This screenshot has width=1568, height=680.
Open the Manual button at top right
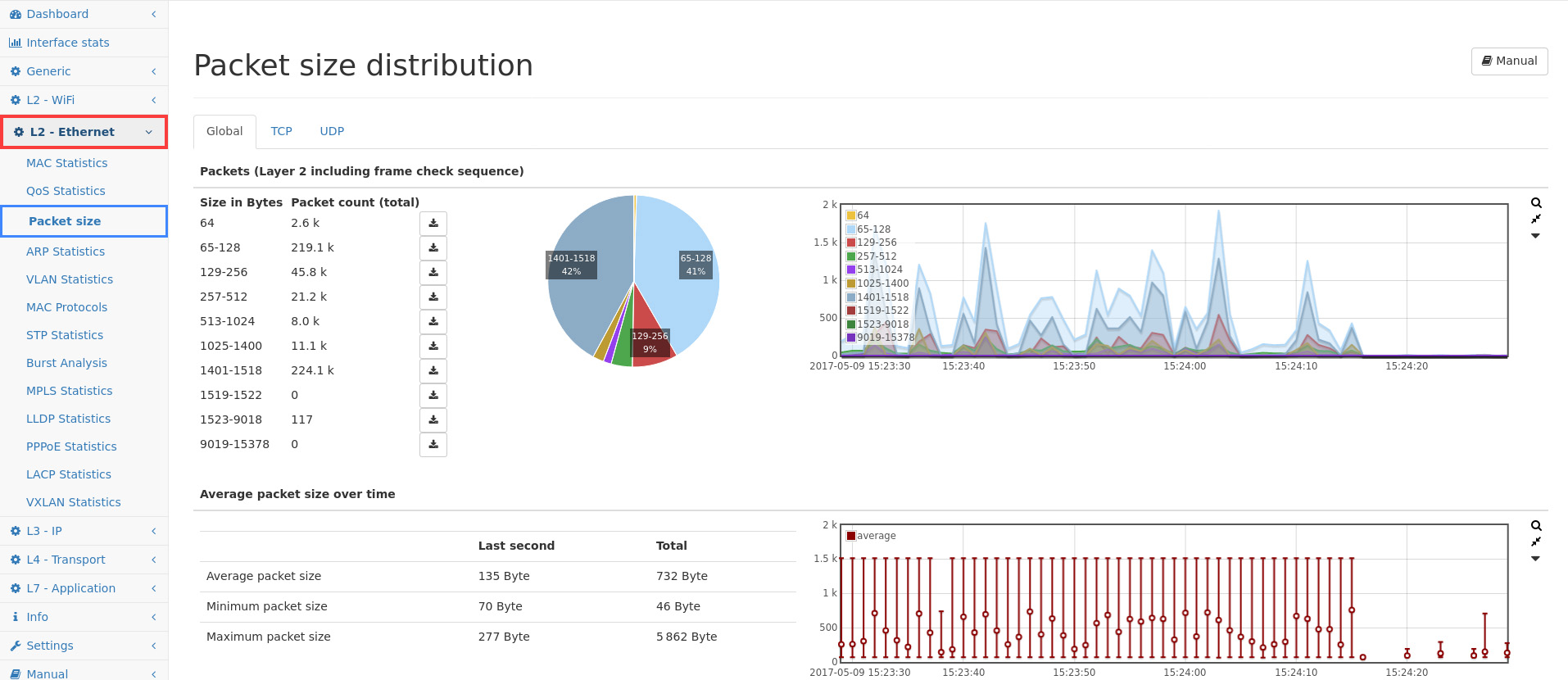pyautogui.click(x=1509, y=61)
